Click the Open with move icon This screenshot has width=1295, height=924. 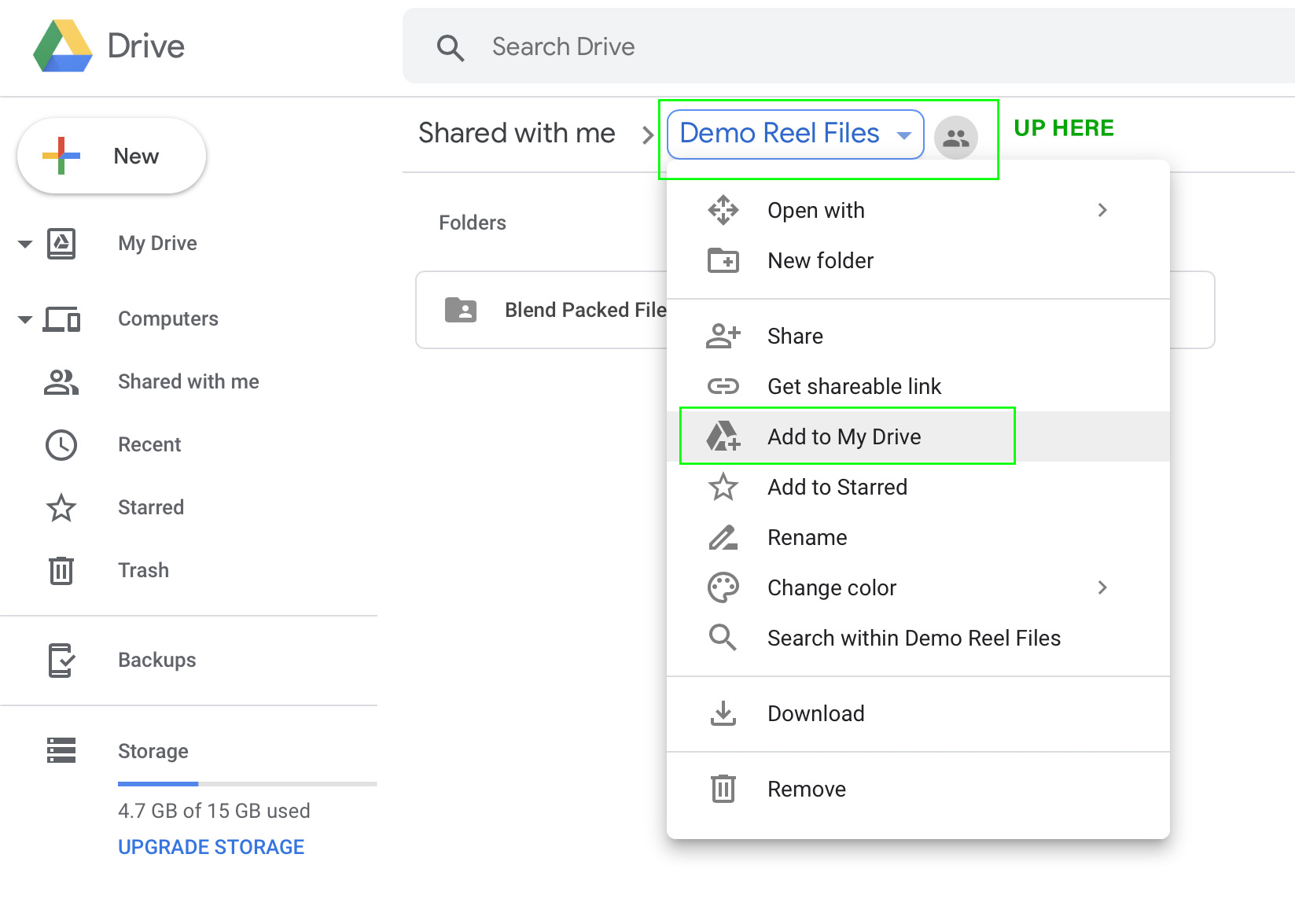point(723,211)
